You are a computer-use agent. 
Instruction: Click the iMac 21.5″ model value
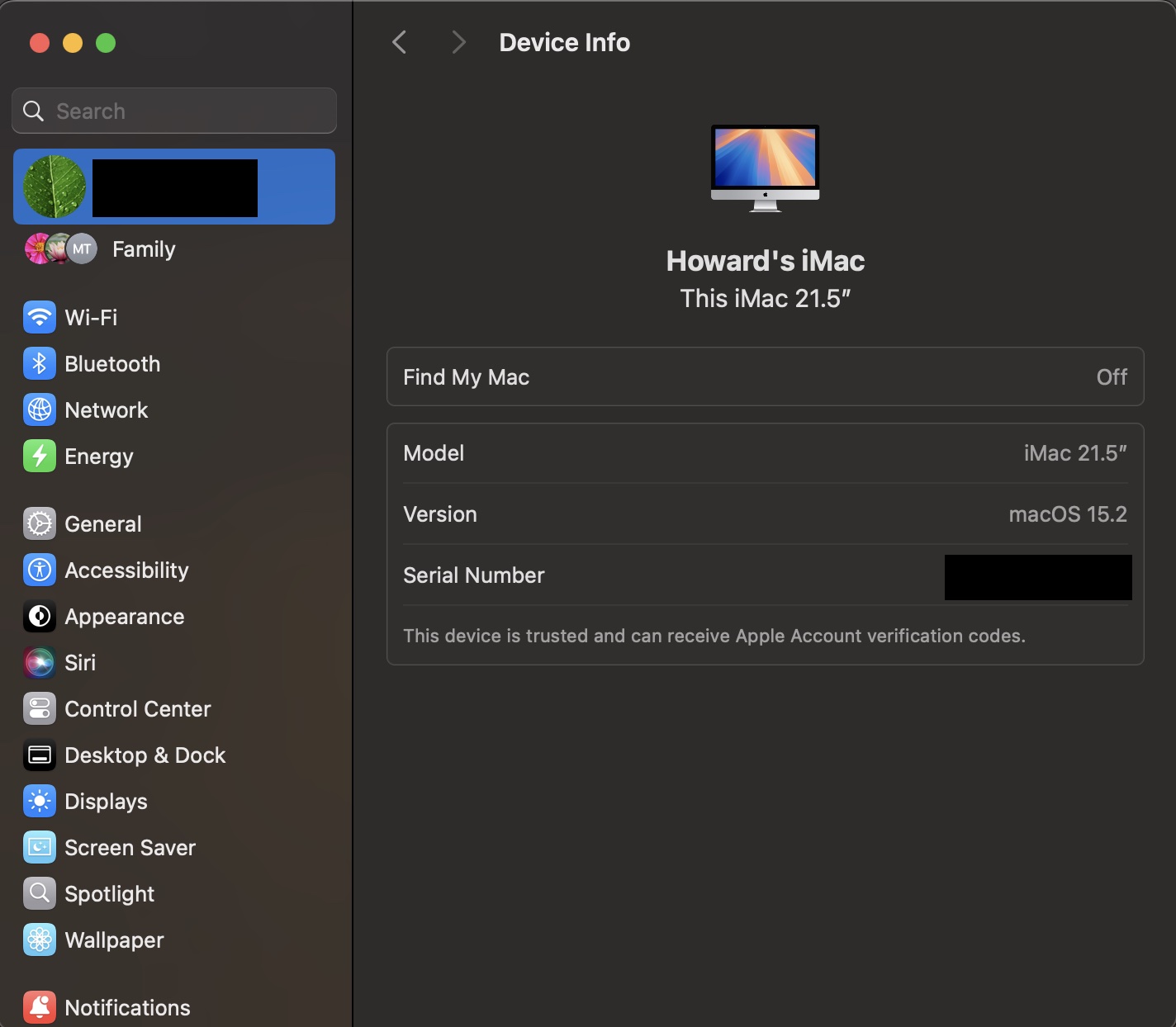(1075, 452)
